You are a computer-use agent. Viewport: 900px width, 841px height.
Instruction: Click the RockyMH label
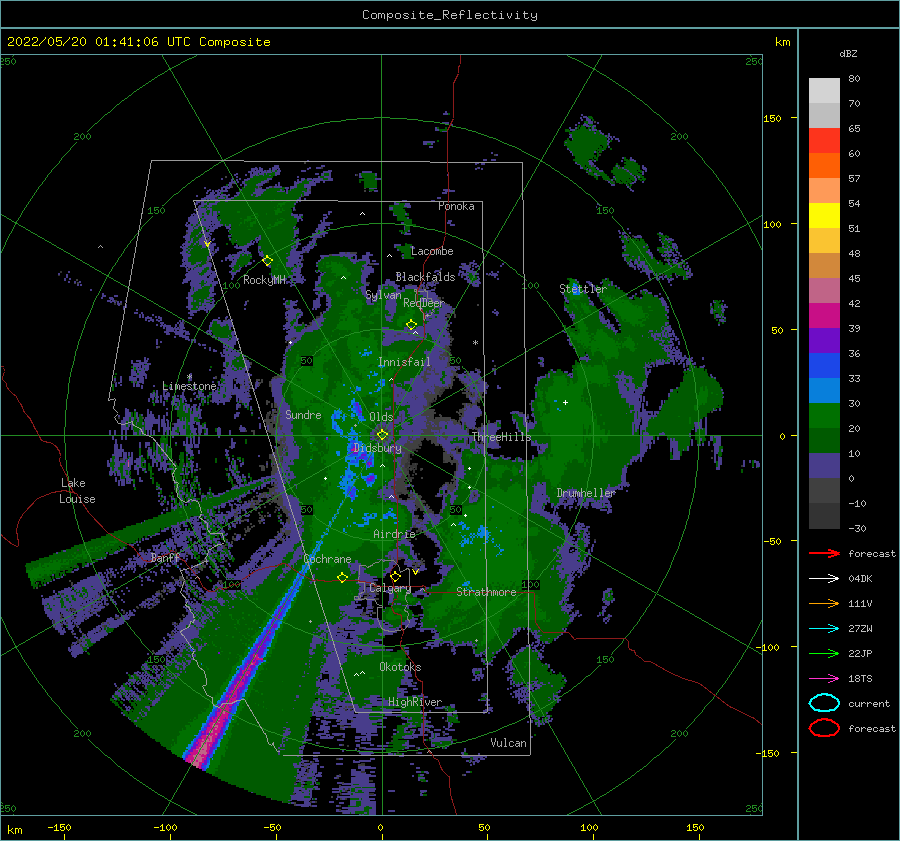pos(265,280)
